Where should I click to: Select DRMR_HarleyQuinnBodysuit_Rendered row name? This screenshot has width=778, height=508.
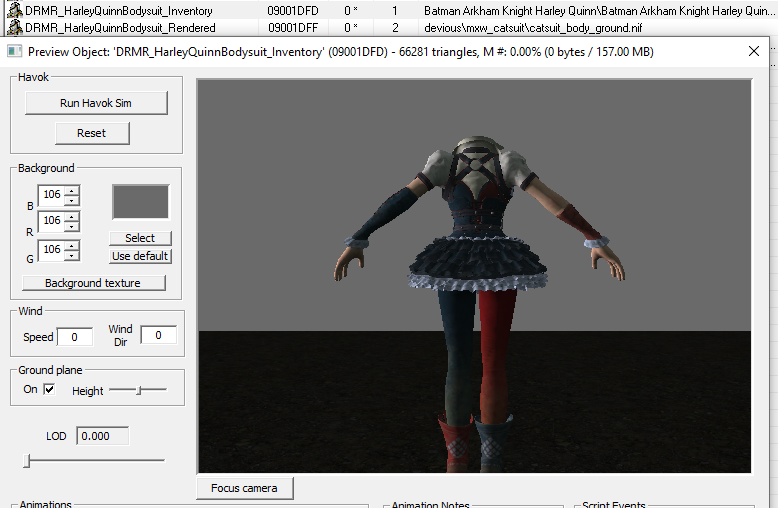(120, 28)
